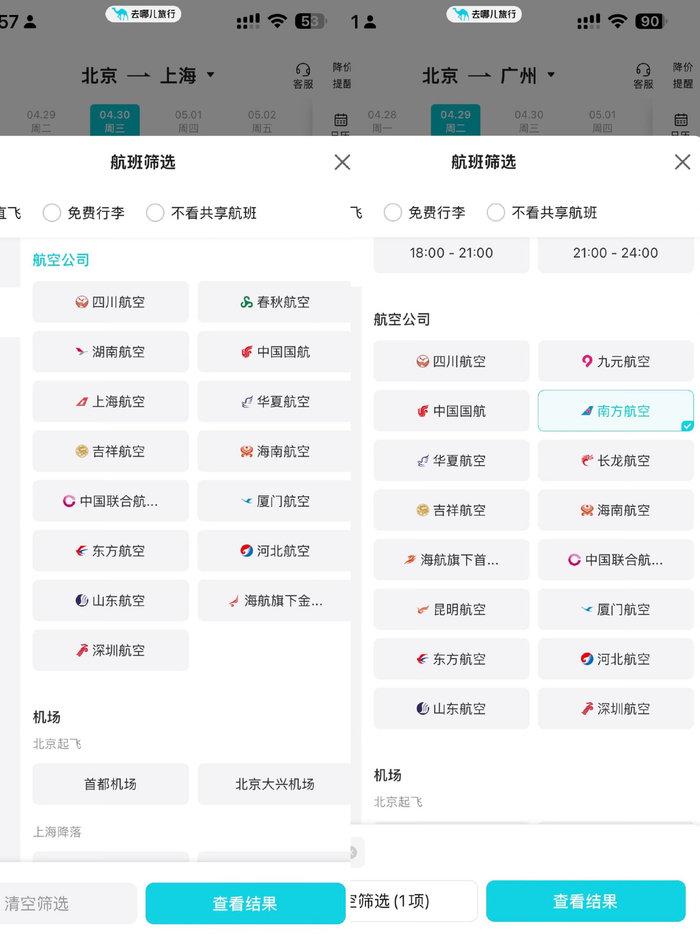This screenshot has height=934, width=700.
Task: Select 深圳航空 in left Shanghai panel
Action: pos(111,650)
